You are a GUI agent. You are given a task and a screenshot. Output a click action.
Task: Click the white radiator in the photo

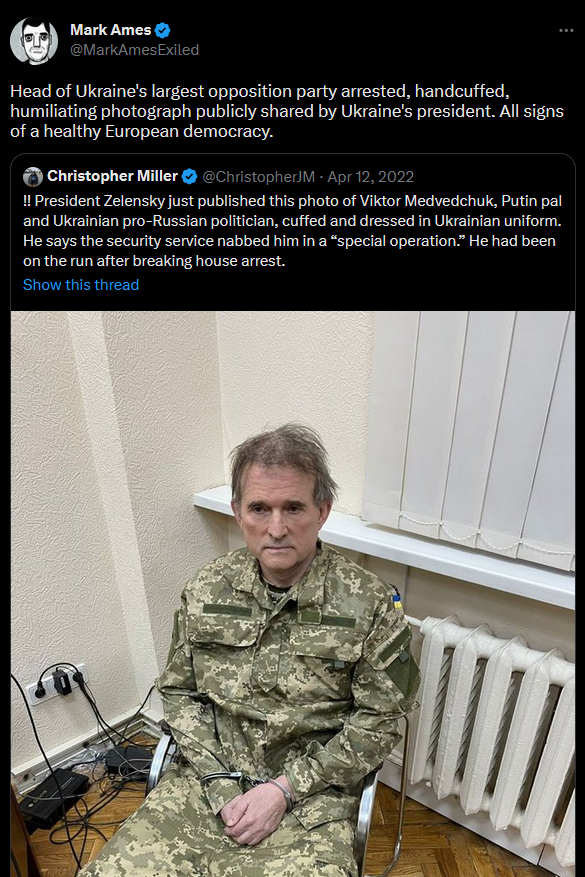(x=493, y=727)
